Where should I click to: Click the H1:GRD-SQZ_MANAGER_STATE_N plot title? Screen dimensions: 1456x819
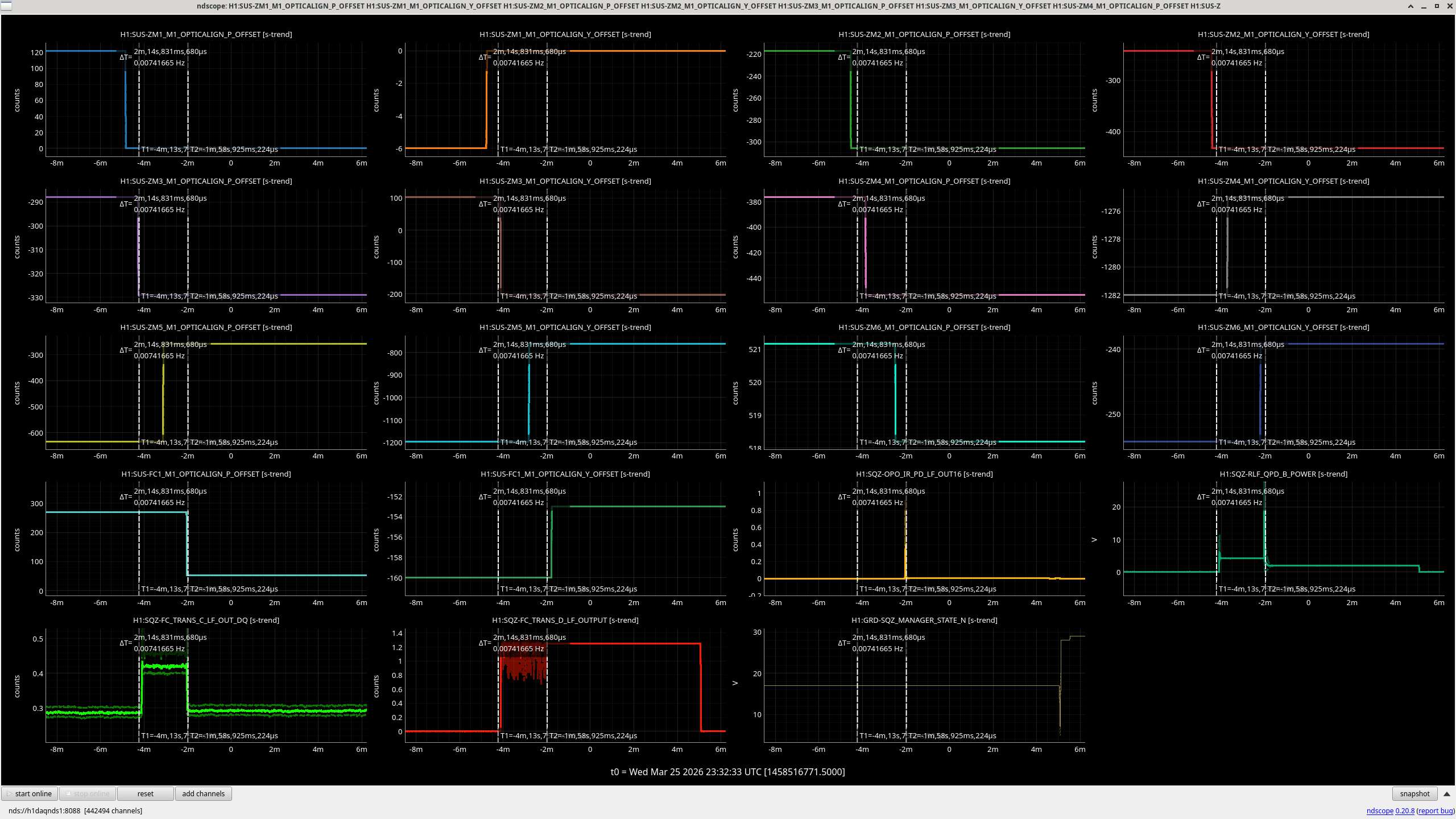pyautogui.click(x=924, y=620)
